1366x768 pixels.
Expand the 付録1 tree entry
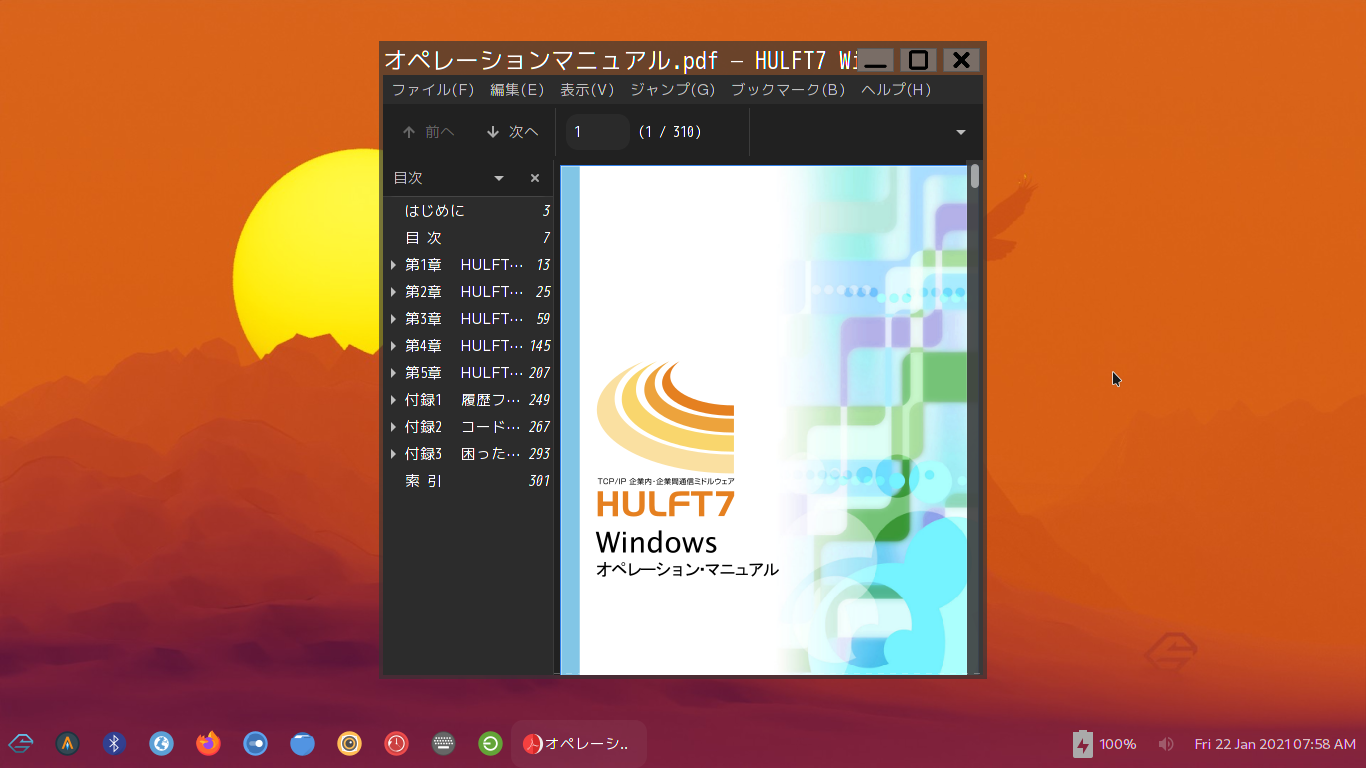click(394, 400)
